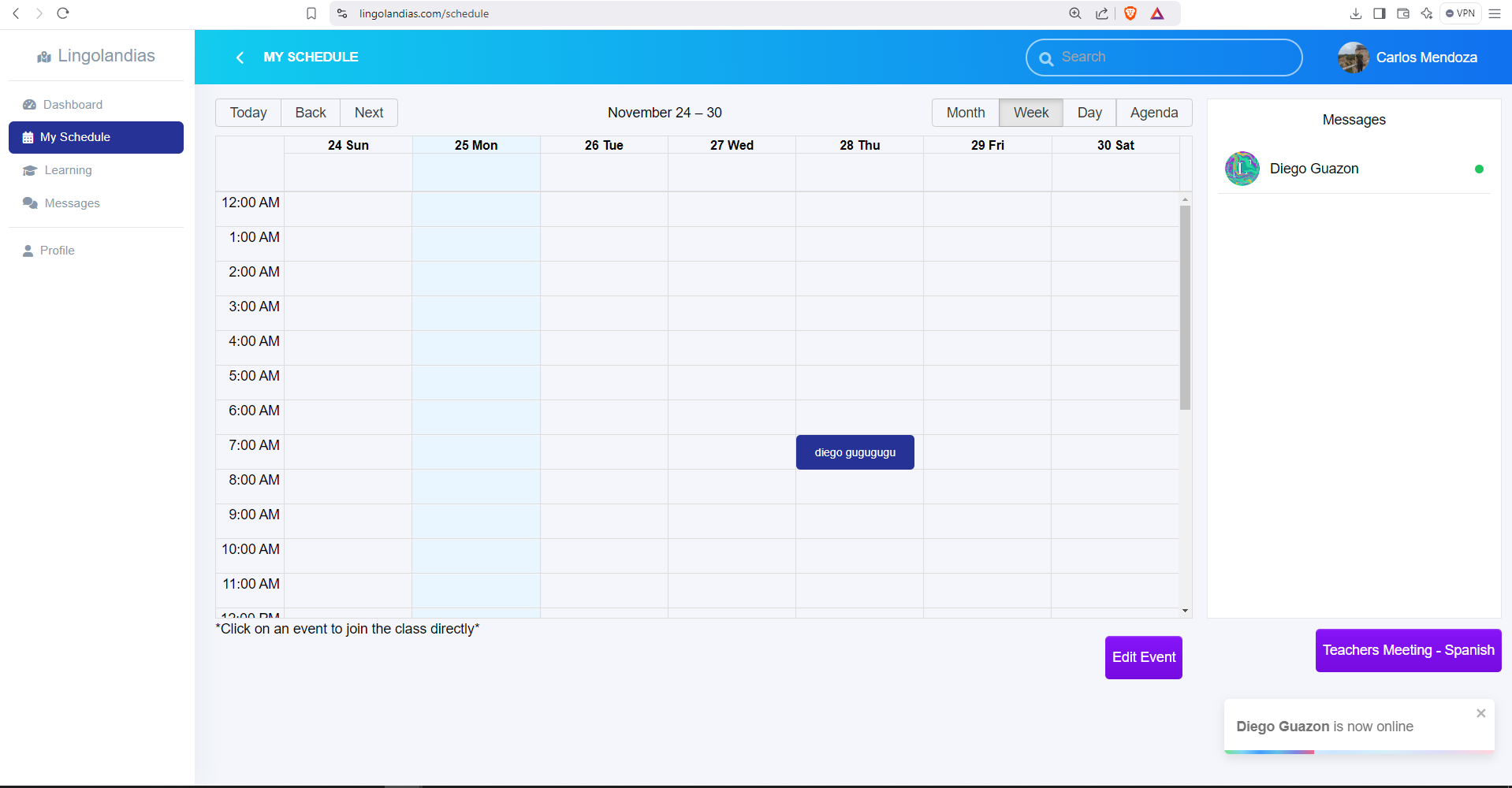This screenshot has width=1512, height=788.
Task: Open Carlos Mendoza's profile avatar
Action: tap(1353, 58)
